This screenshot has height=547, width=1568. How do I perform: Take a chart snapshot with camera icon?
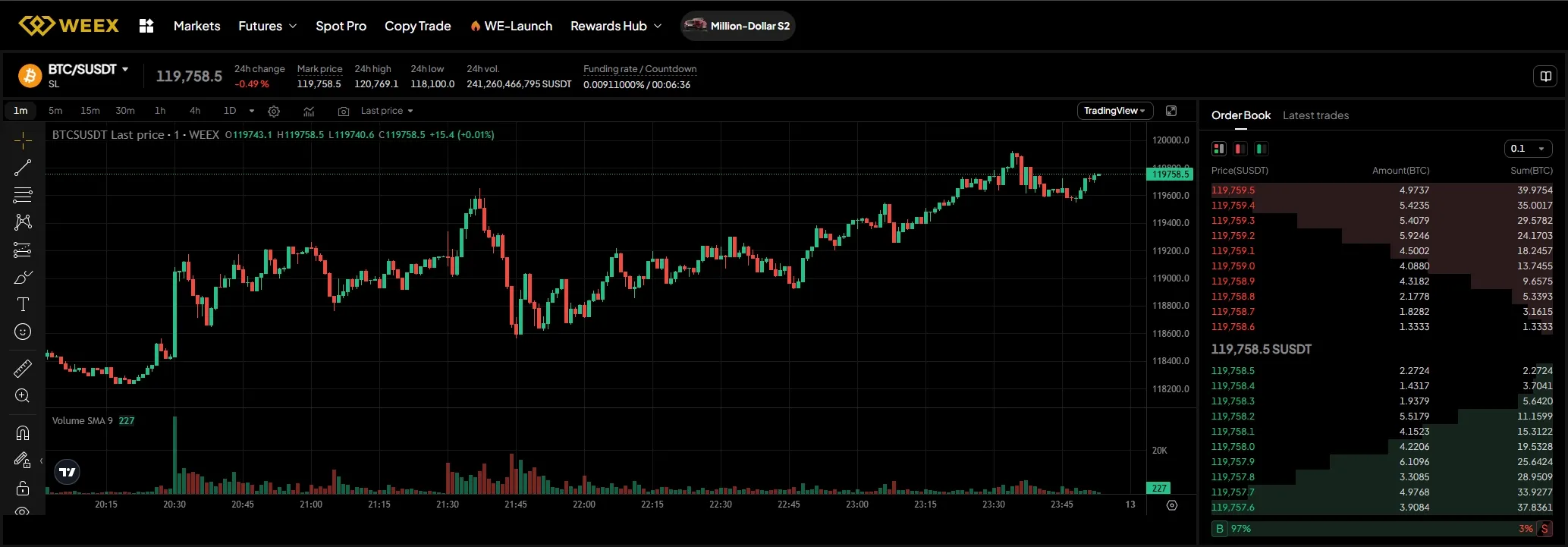point(343,111)
